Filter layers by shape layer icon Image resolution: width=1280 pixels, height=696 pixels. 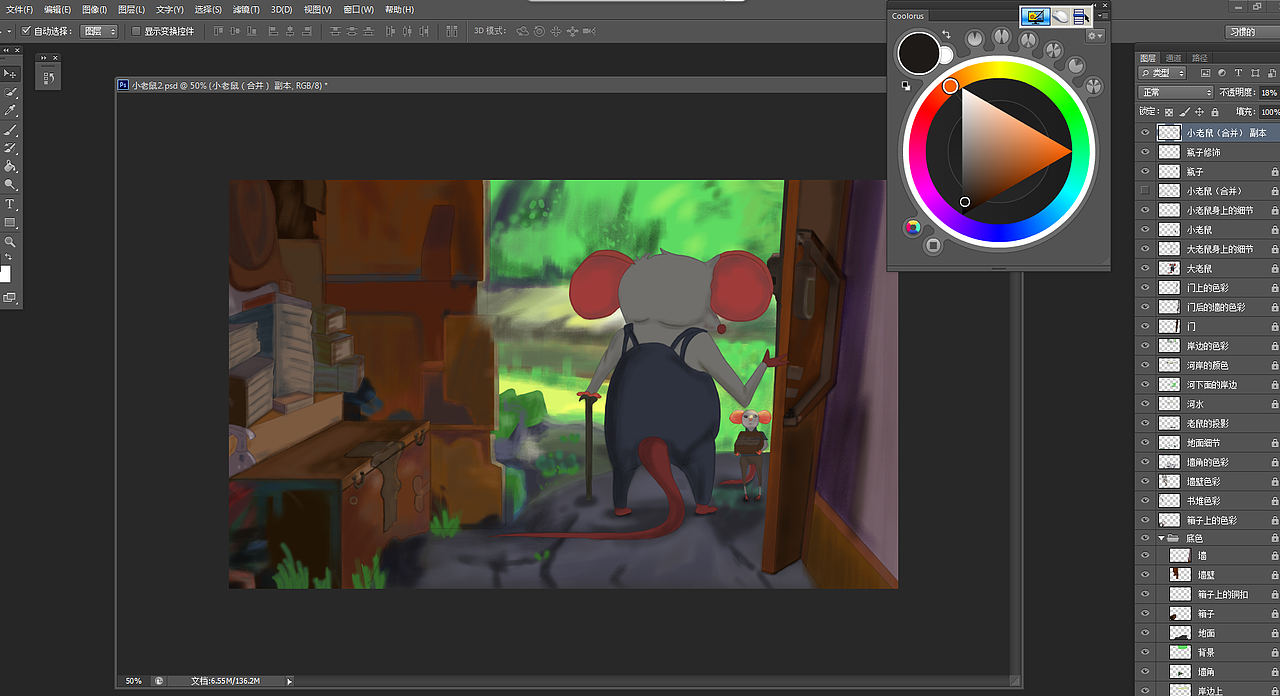1254,73
